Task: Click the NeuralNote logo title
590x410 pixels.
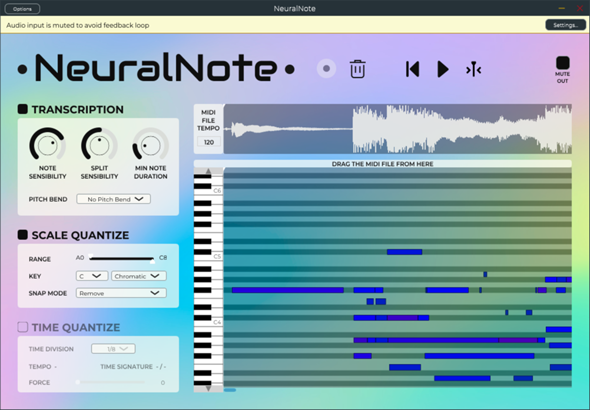Action: (156, 68)
